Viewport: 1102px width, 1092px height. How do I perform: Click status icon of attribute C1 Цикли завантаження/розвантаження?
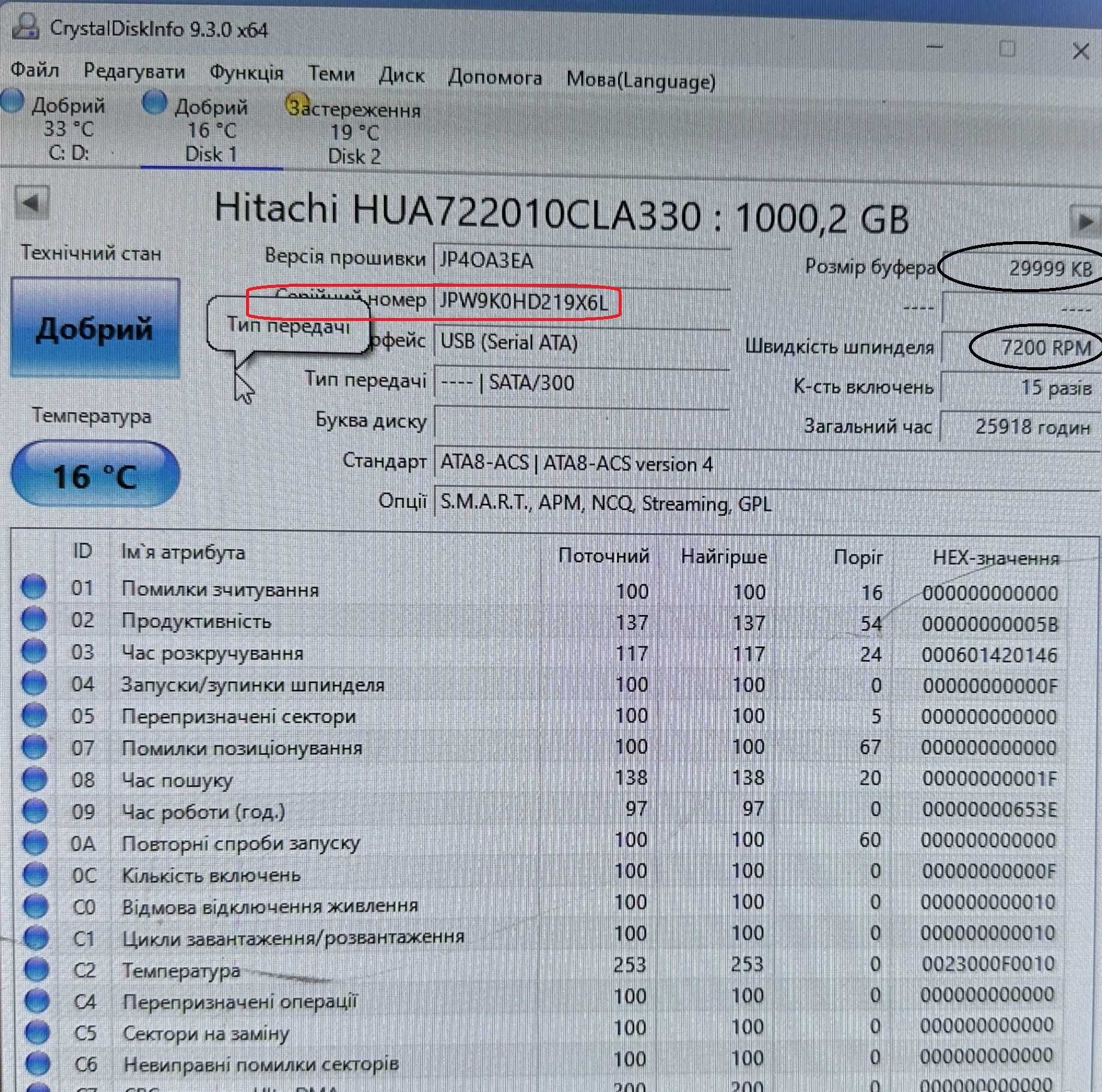(36, 937)
